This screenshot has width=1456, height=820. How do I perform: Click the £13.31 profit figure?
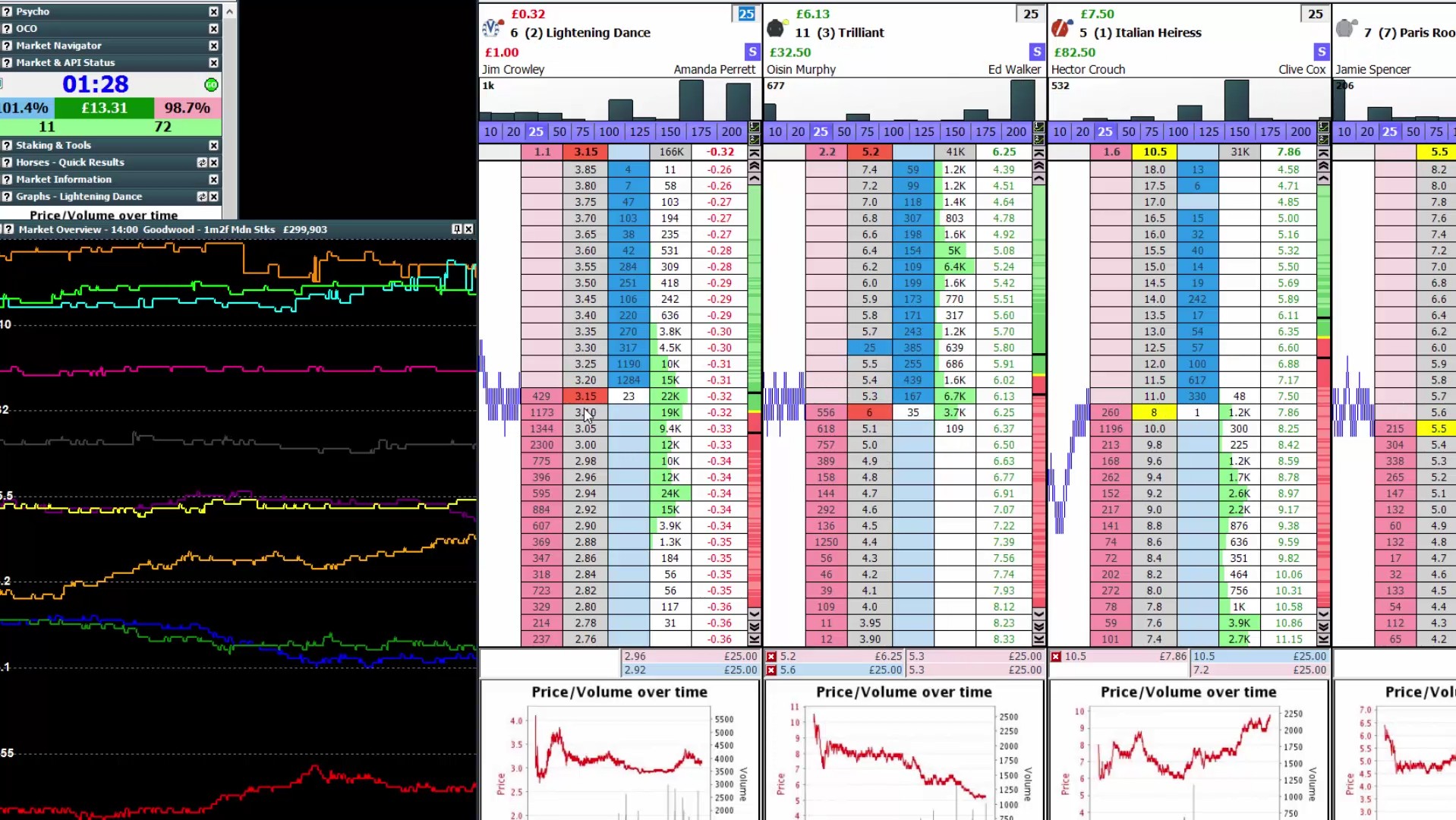(105, 108)
